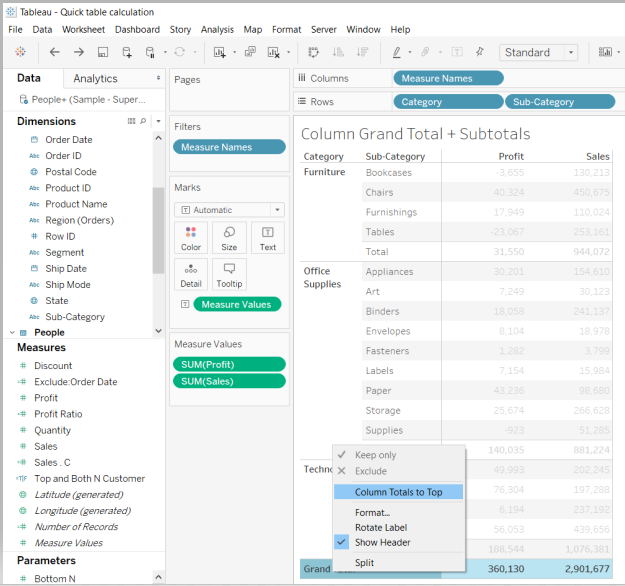The width and height of the screenshot is (625, 586).
Task: Click the Pause Auto Updates icon
Action: point(150,52)
